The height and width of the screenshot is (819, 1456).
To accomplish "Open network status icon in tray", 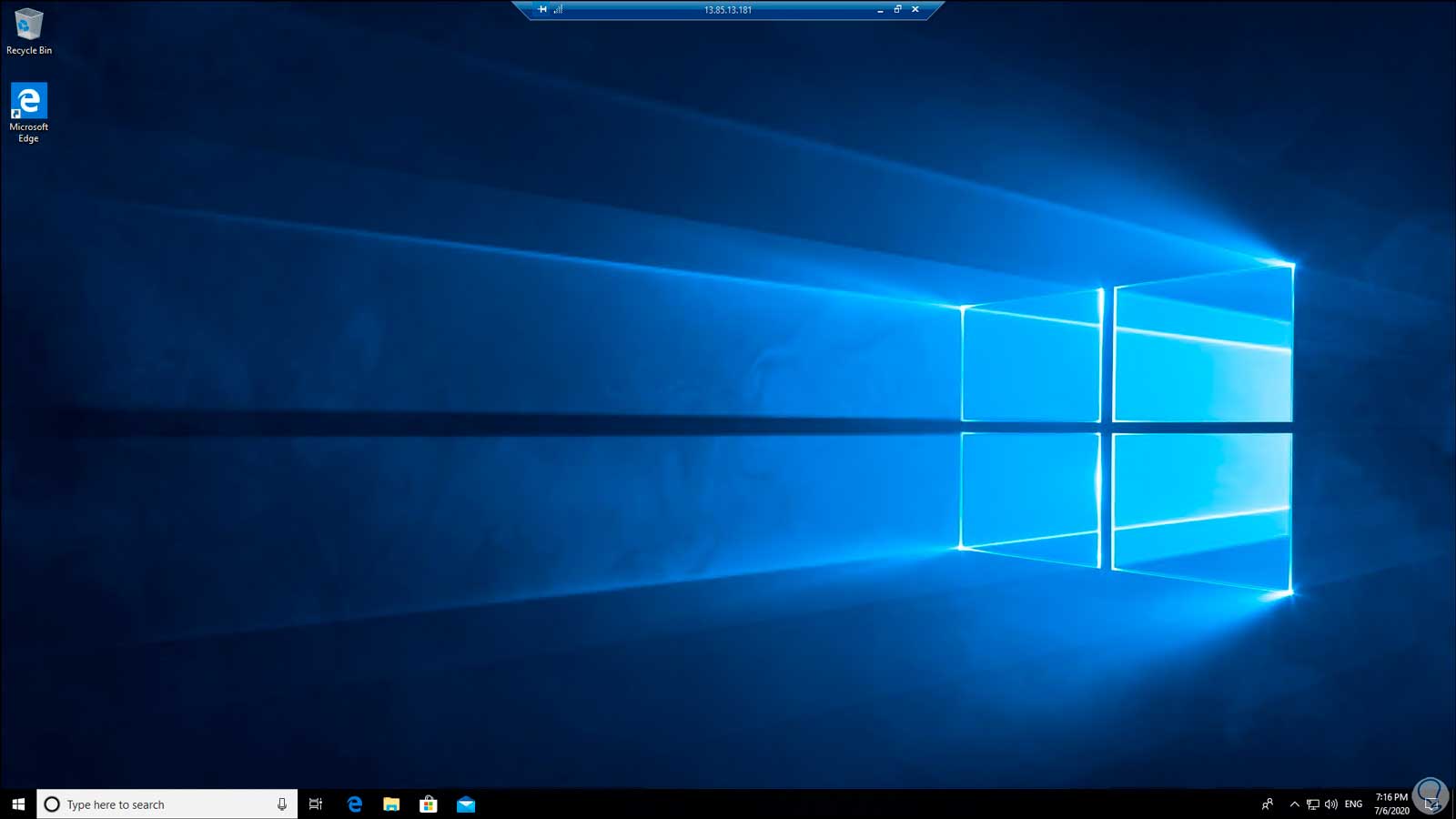I will coord(1312,804).
